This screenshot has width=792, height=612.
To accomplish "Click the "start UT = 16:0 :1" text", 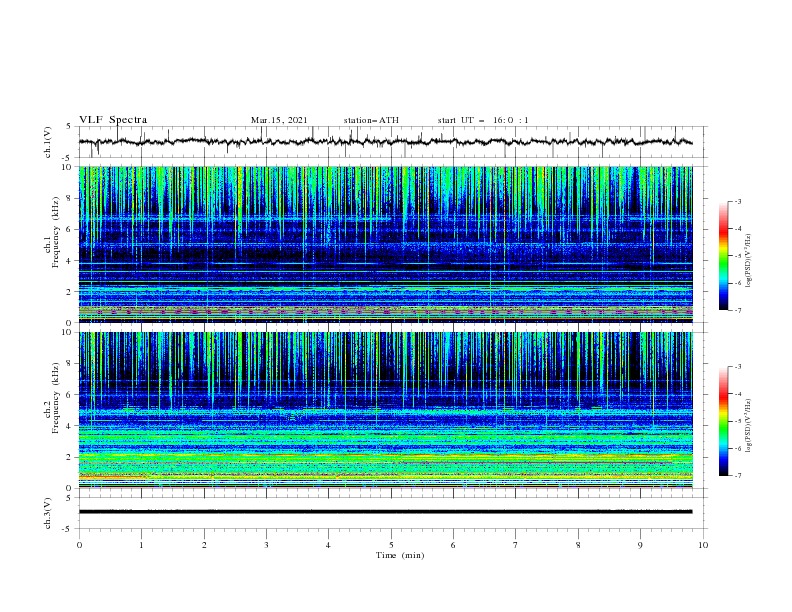I will [x=483, y=120].
